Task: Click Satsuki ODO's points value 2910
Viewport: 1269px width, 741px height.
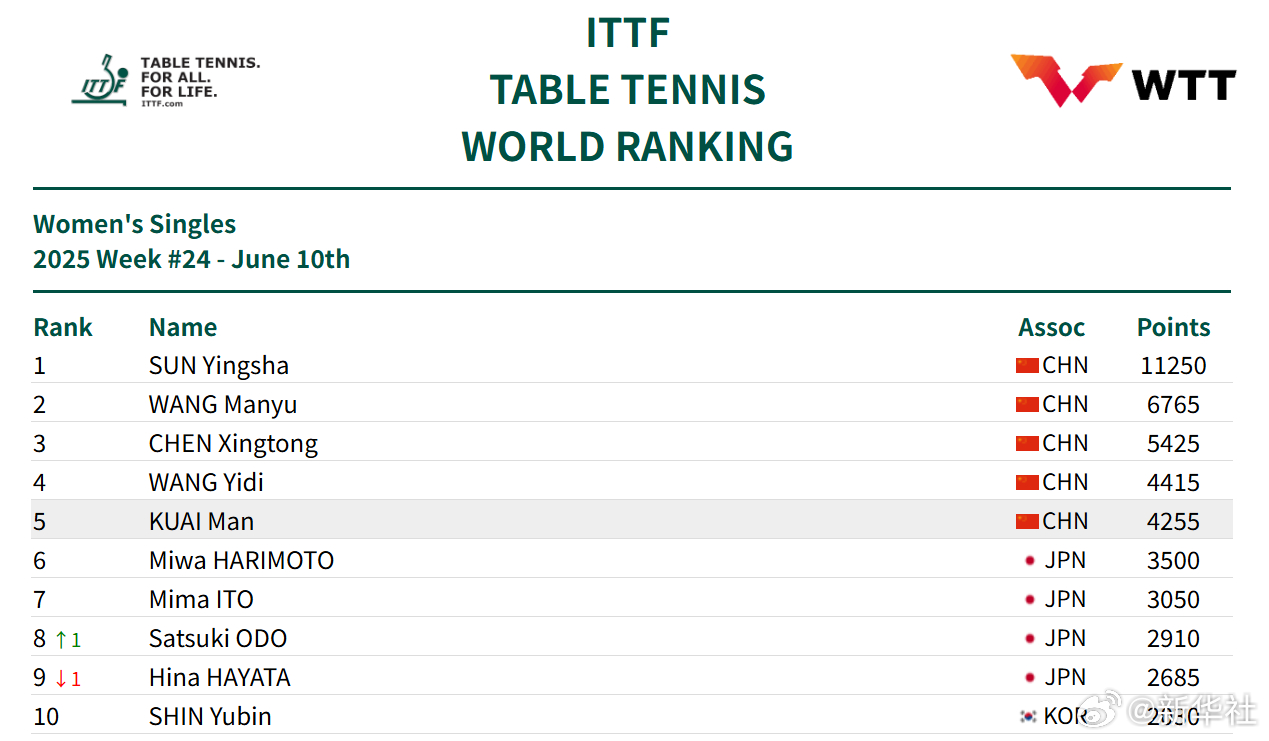Action: click(1173, 639)
